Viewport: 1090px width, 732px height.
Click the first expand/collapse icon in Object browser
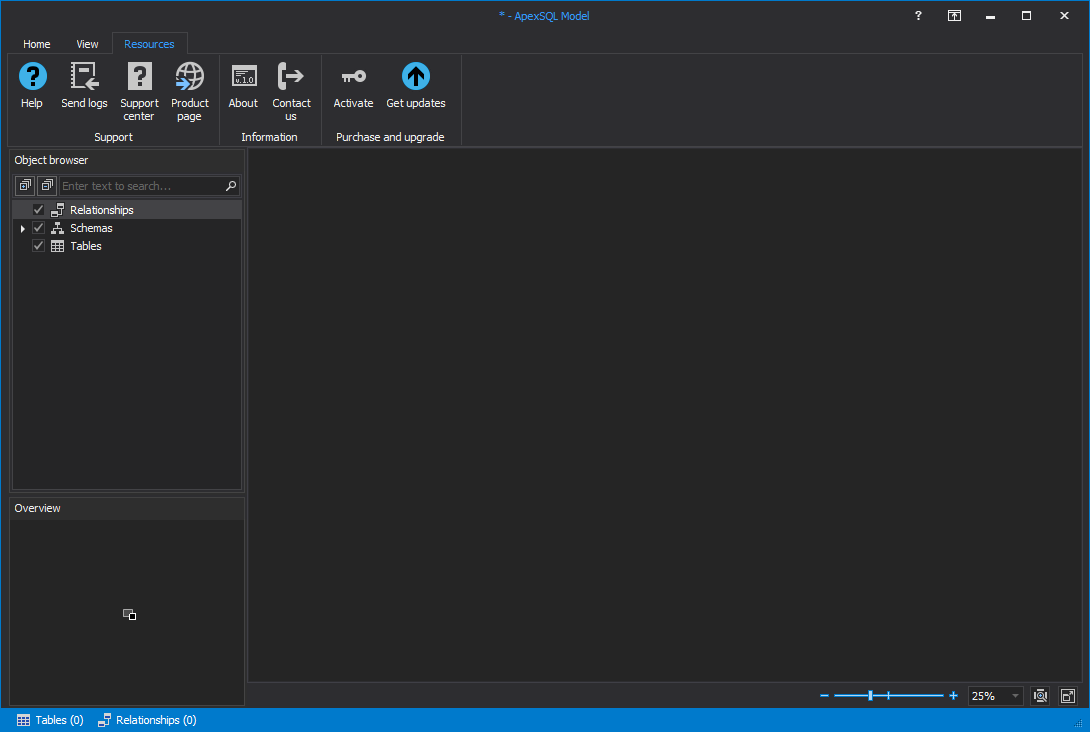coord(25,186)
